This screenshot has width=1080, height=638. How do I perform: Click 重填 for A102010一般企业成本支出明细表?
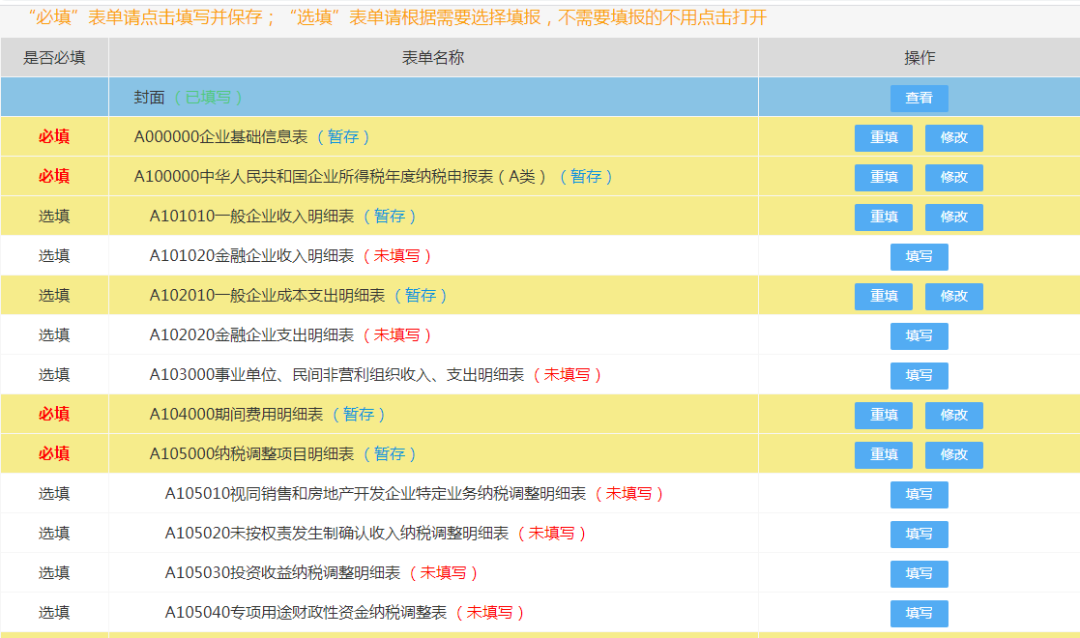point(884,296)
